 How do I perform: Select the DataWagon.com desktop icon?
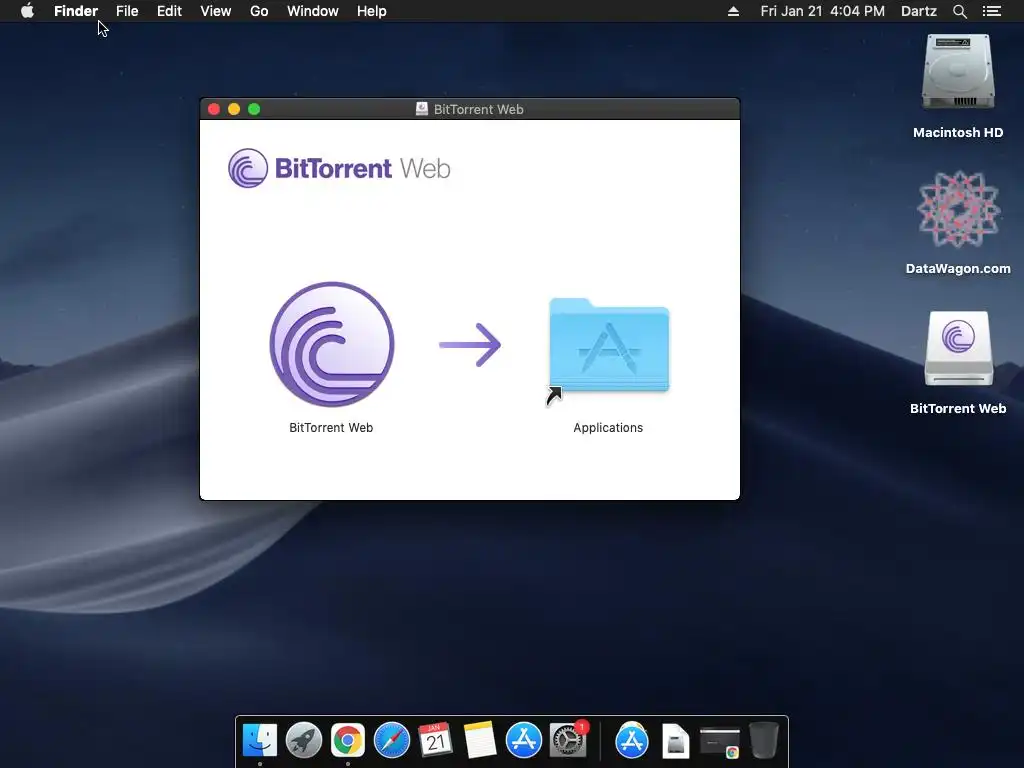click(958, 210)
